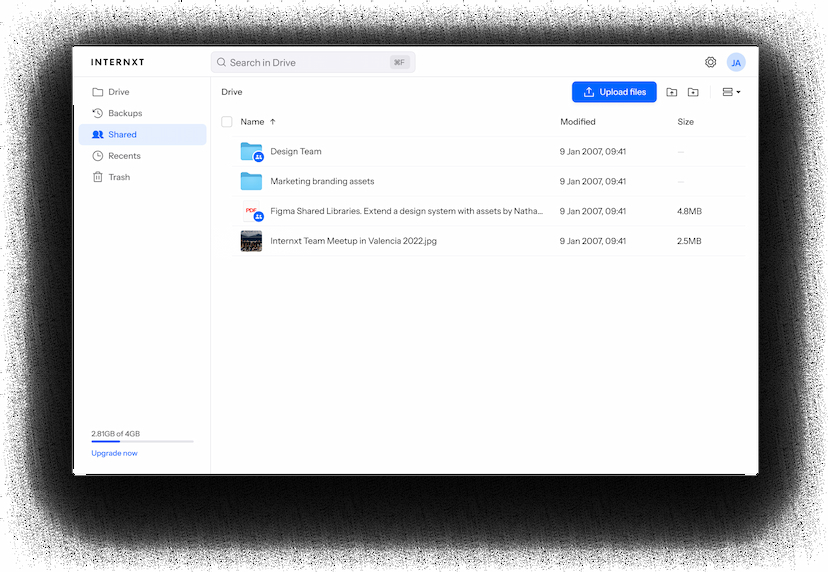Open the Design Team shared folder icon
The image size is (828, 572).
point(251,152)
